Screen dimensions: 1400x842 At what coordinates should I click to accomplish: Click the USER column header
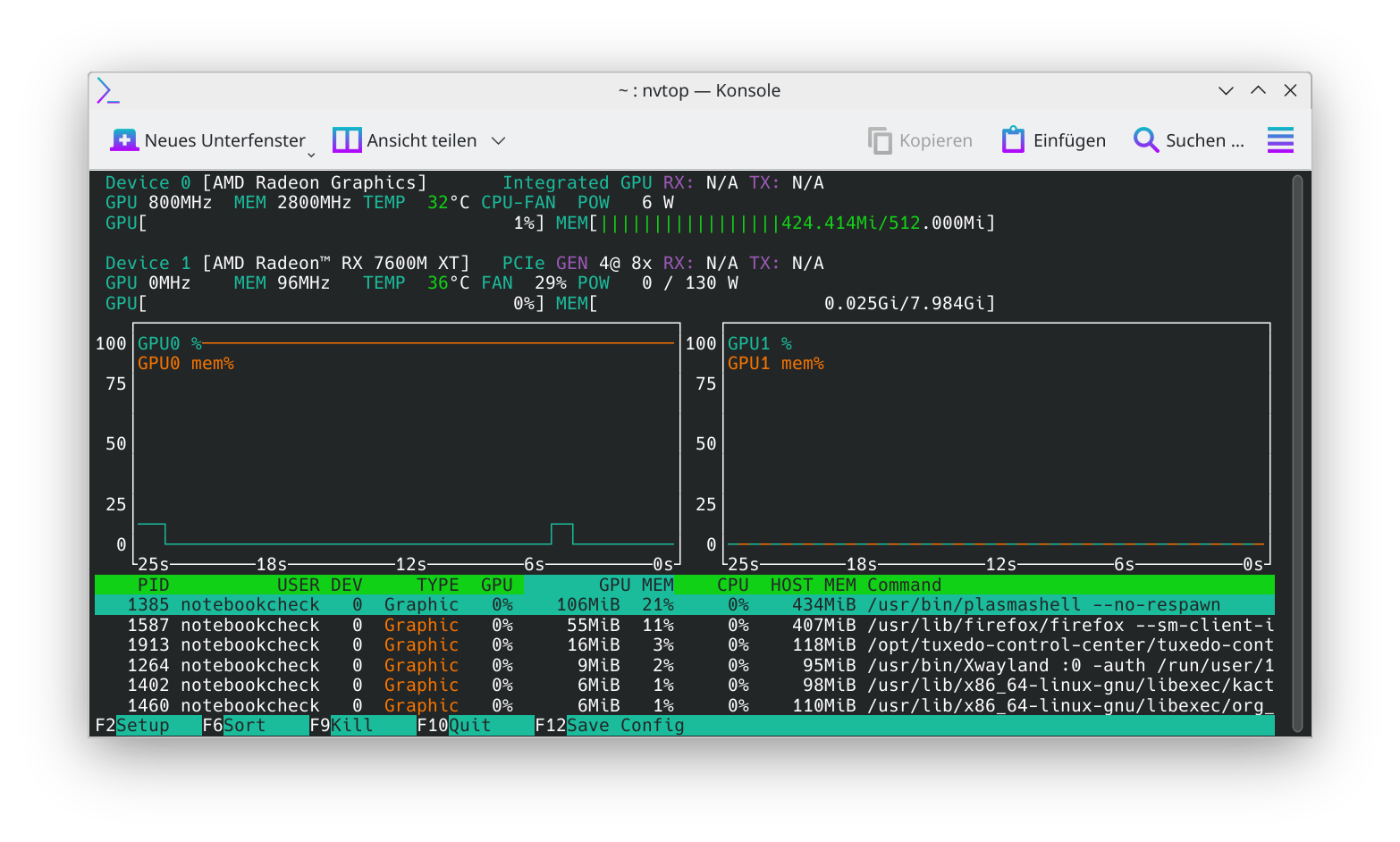299,585
